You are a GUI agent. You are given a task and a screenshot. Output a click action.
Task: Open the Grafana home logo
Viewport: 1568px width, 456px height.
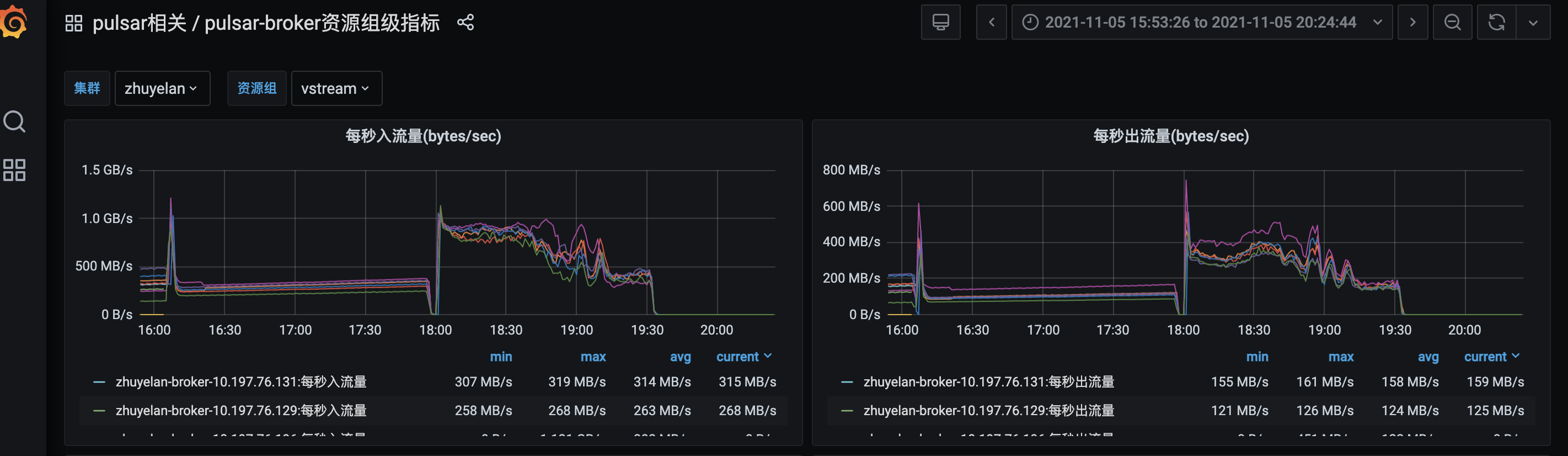14,22
